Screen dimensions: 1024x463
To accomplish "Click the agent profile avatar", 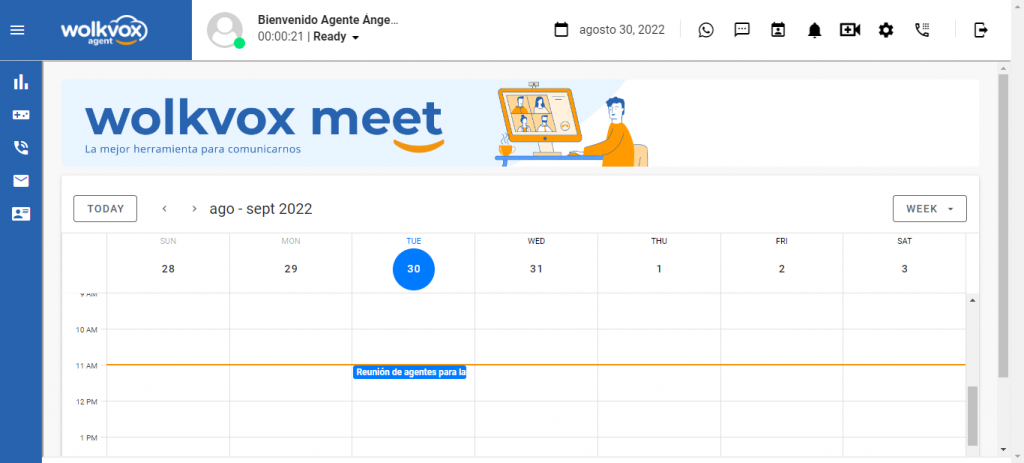I will [225, 30].
